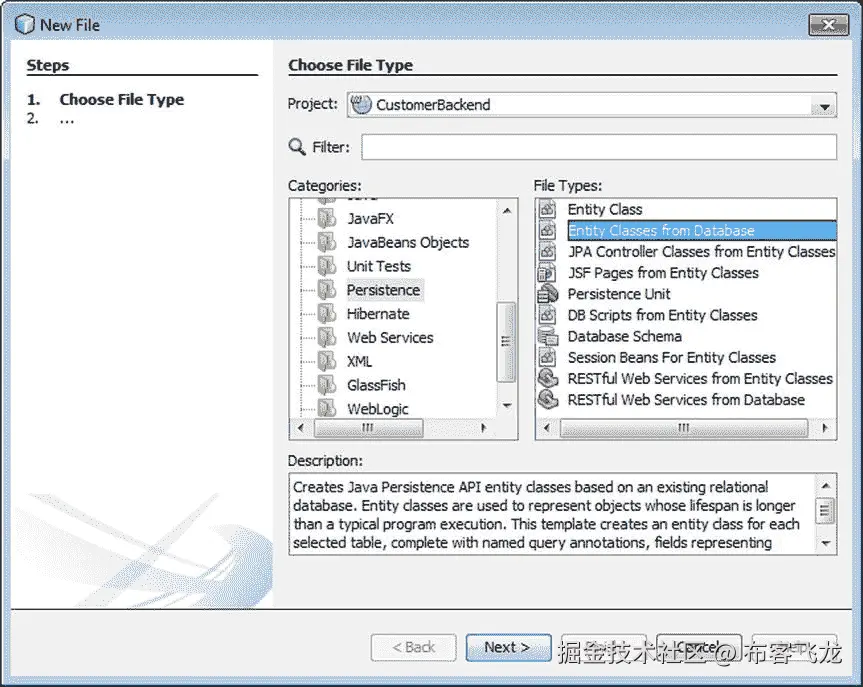Click the GlassFish category folder icon
Image resolution: width=863 pixels, height=687 pixels.
pyautogui.click(x=327, y=385)
